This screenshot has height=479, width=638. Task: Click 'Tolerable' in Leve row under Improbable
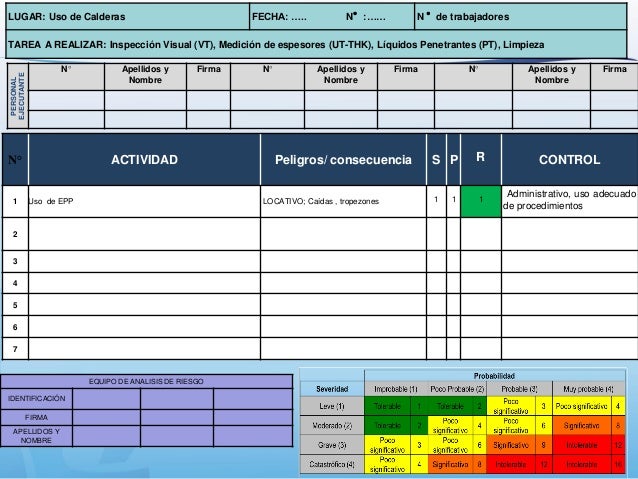pos(387,406)
